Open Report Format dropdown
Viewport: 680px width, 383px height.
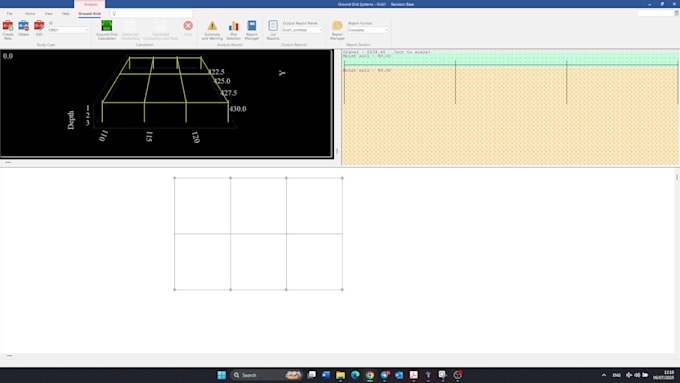click(367, 30)
